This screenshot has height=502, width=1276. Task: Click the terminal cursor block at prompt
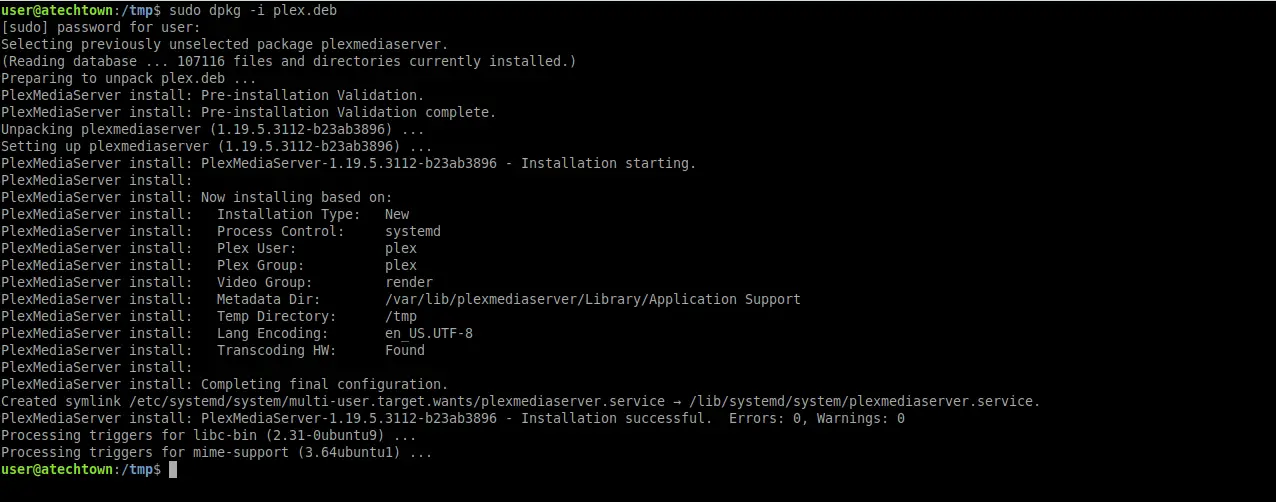173,469
